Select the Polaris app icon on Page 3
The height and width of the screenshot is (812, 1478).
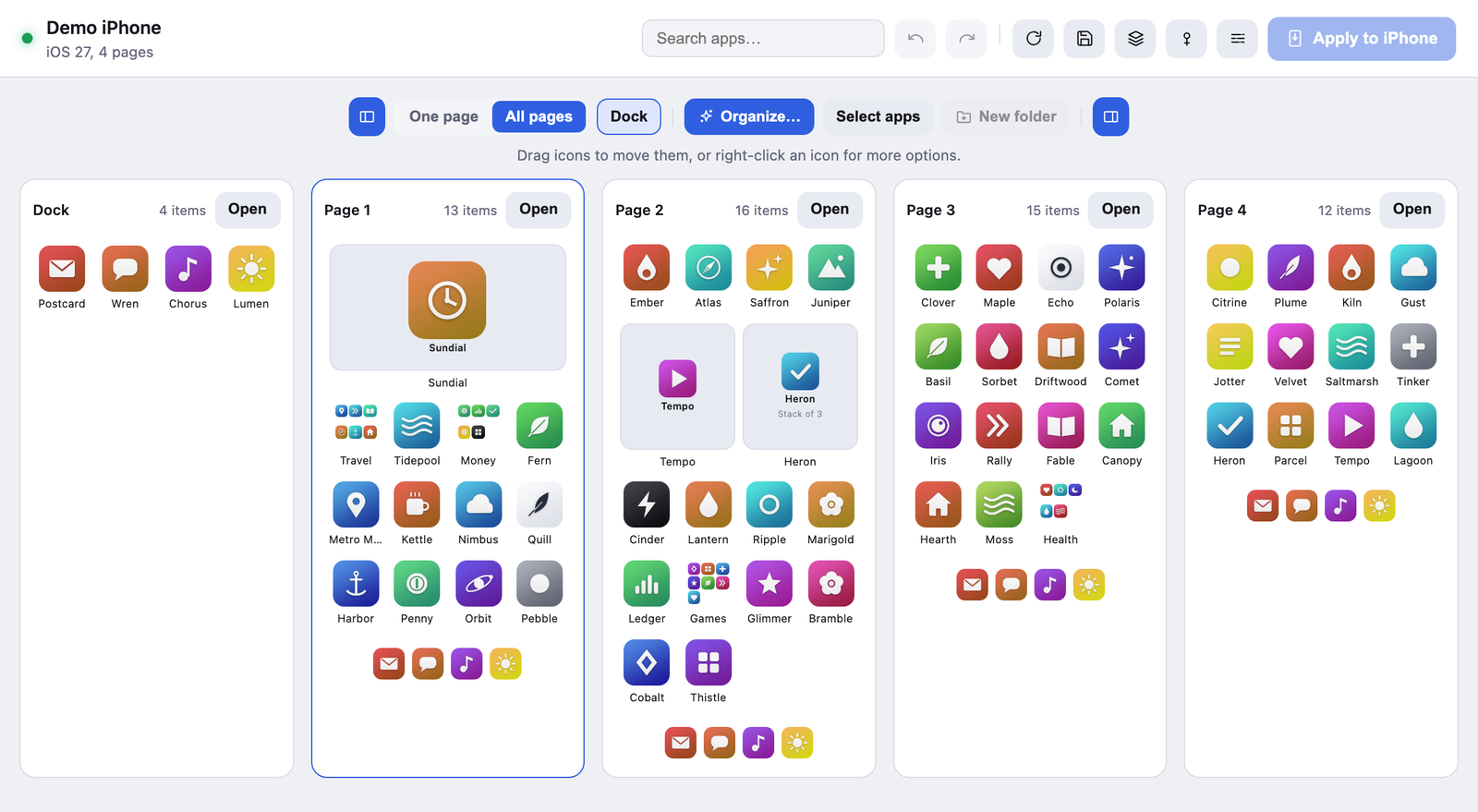click(1121, 268)
